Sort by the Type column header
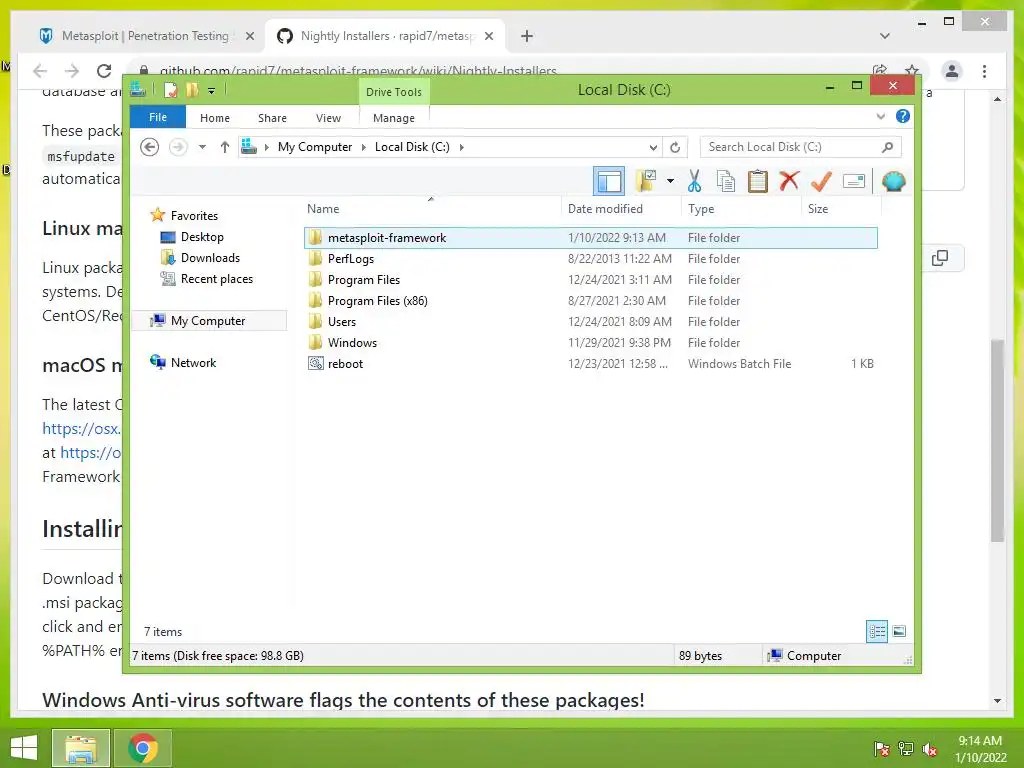This screenshot has height=768, width=1024. [x=741, y=208]
